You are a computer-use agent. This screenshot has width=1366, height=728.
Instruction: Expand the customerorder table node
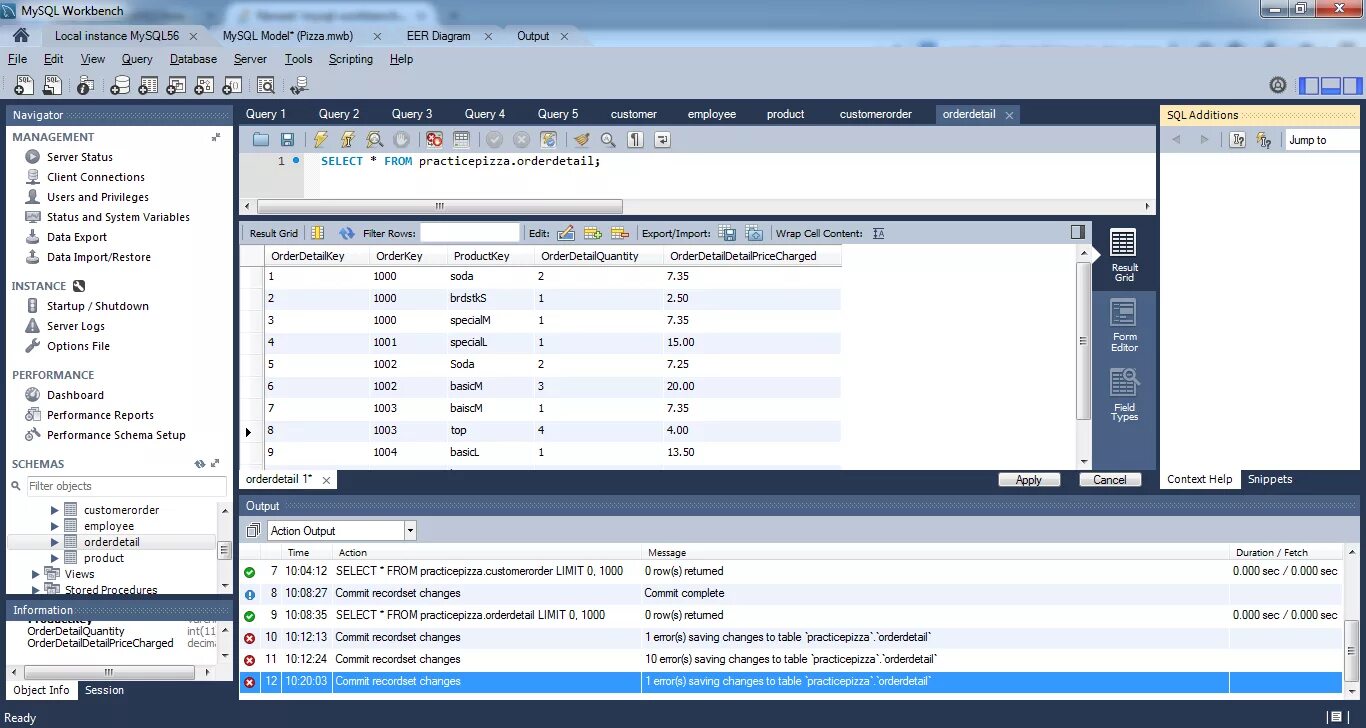pyautogui.click(x=56, y=510)
